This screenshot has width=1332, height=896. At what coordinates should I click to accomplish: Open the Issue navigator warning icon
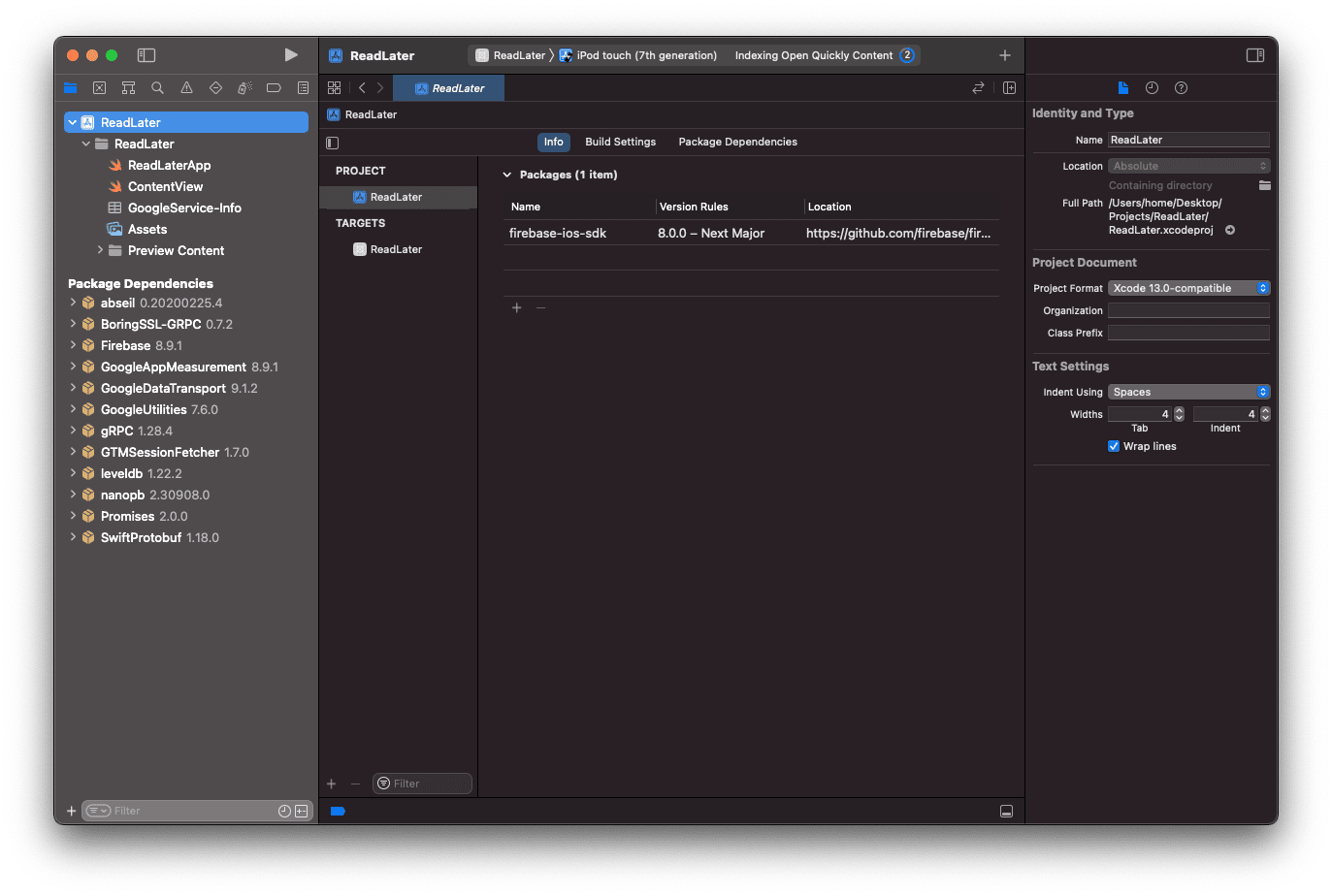coord(186,88)
